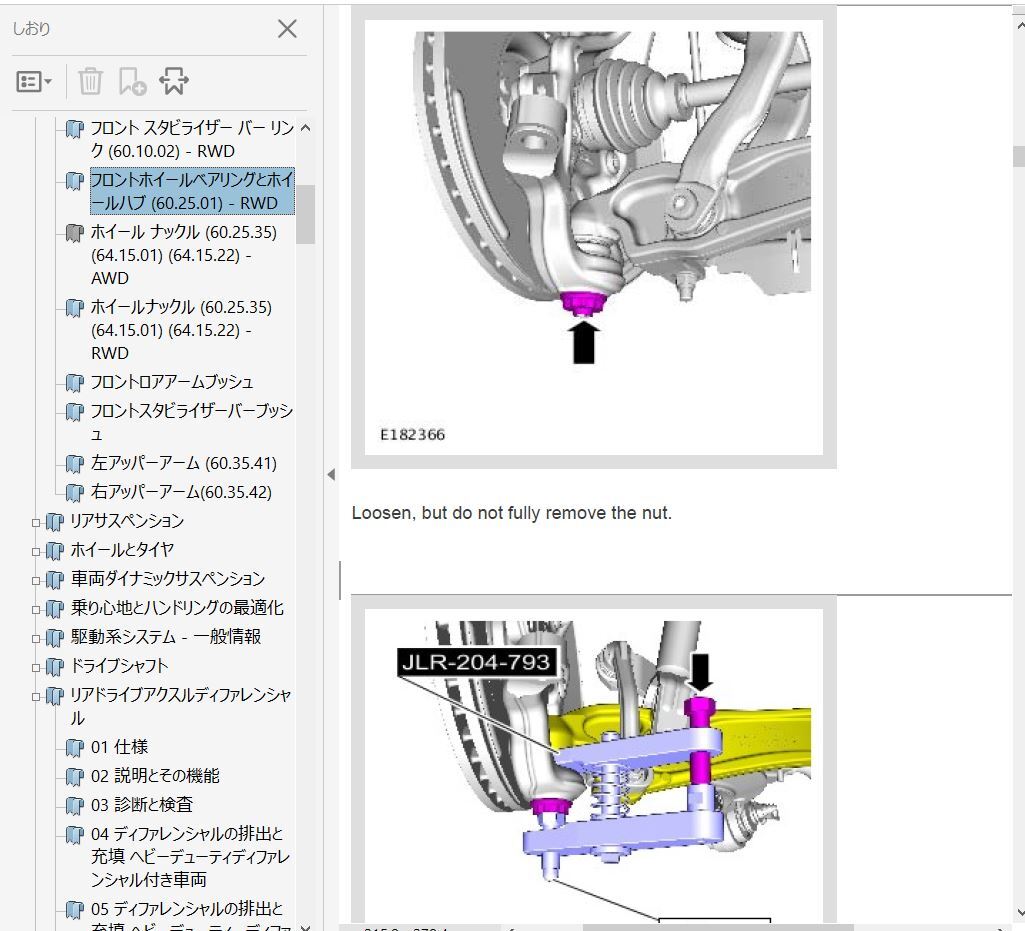Image resolution: width=1025 pixels, height=931 pixels.
Task: Click bookmark icon beside 01 仕様
Action: pyautogui.click(x=75, y=747)
